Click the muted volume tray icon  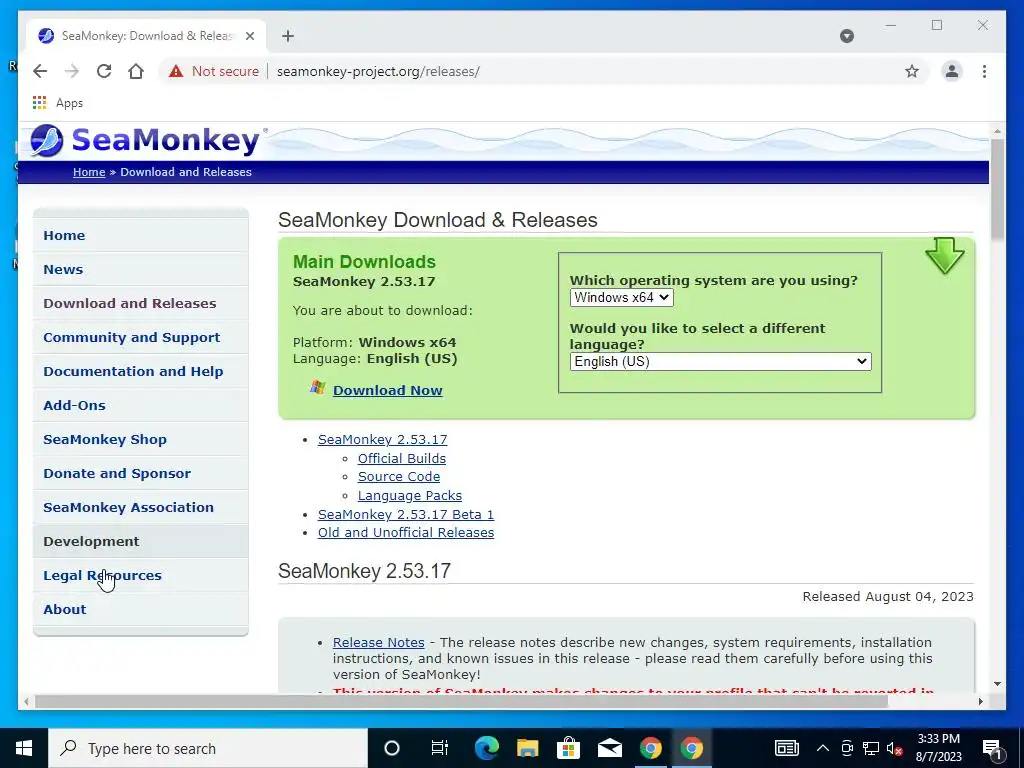coord(895,748)
